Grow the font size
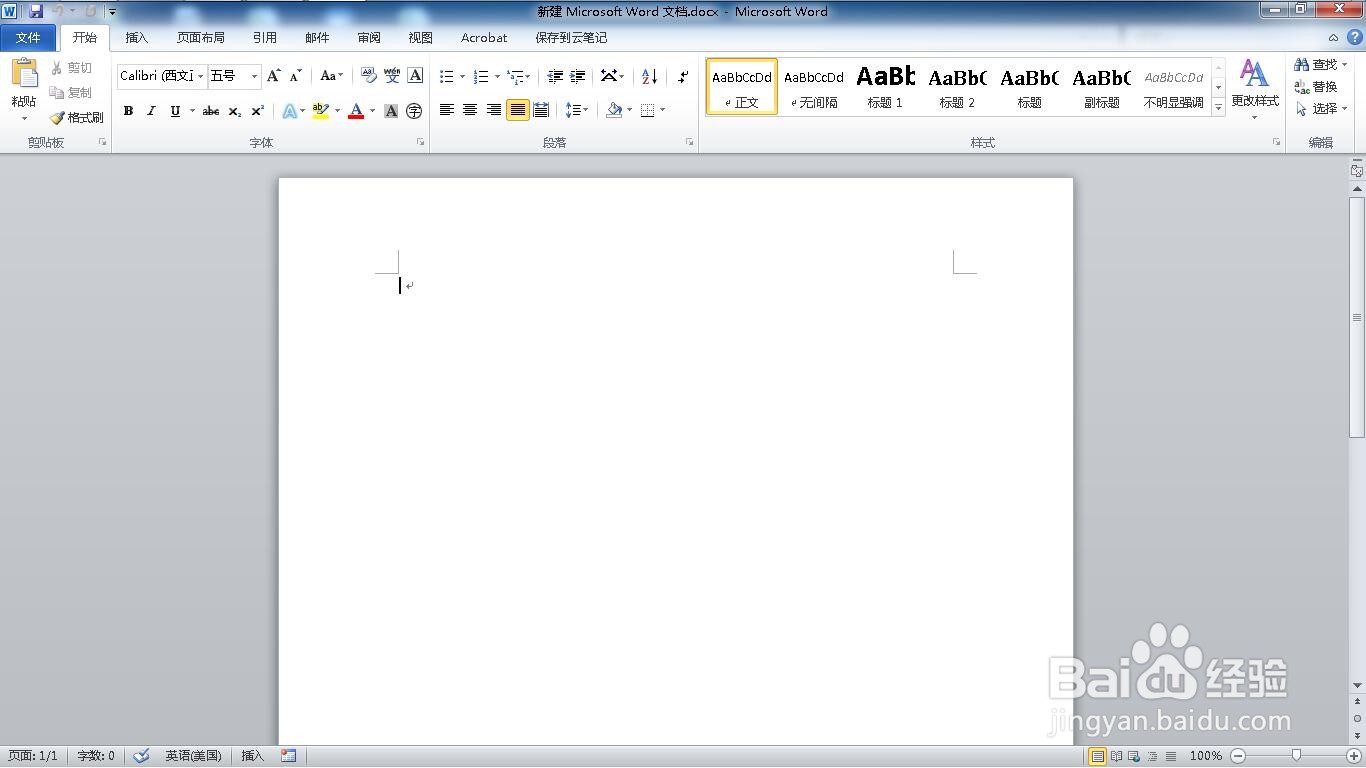The height and width of the screenshot is (768, 1366). click(273, 76)
